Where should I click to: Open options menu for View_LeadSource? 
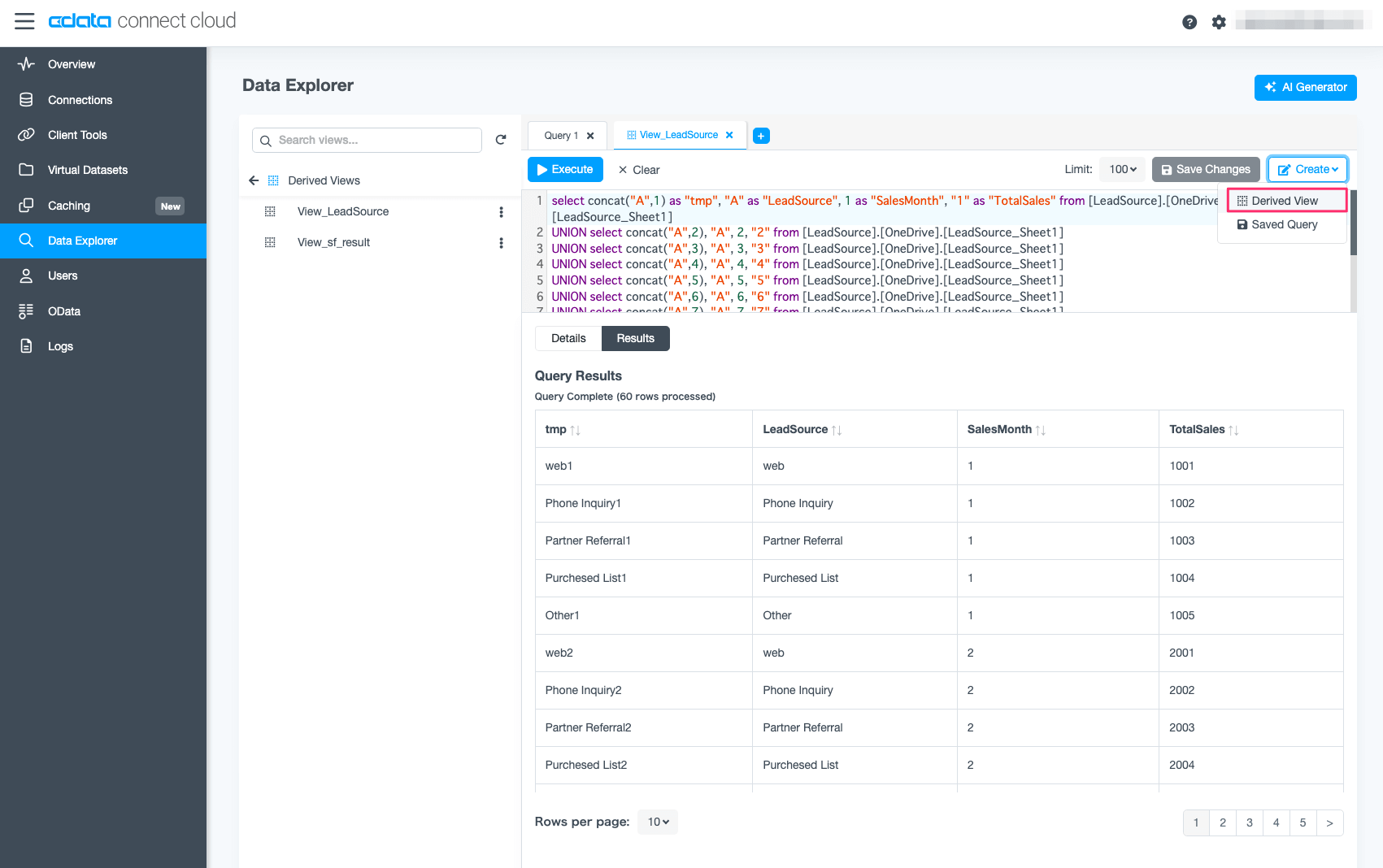click(x=501, y=212)
